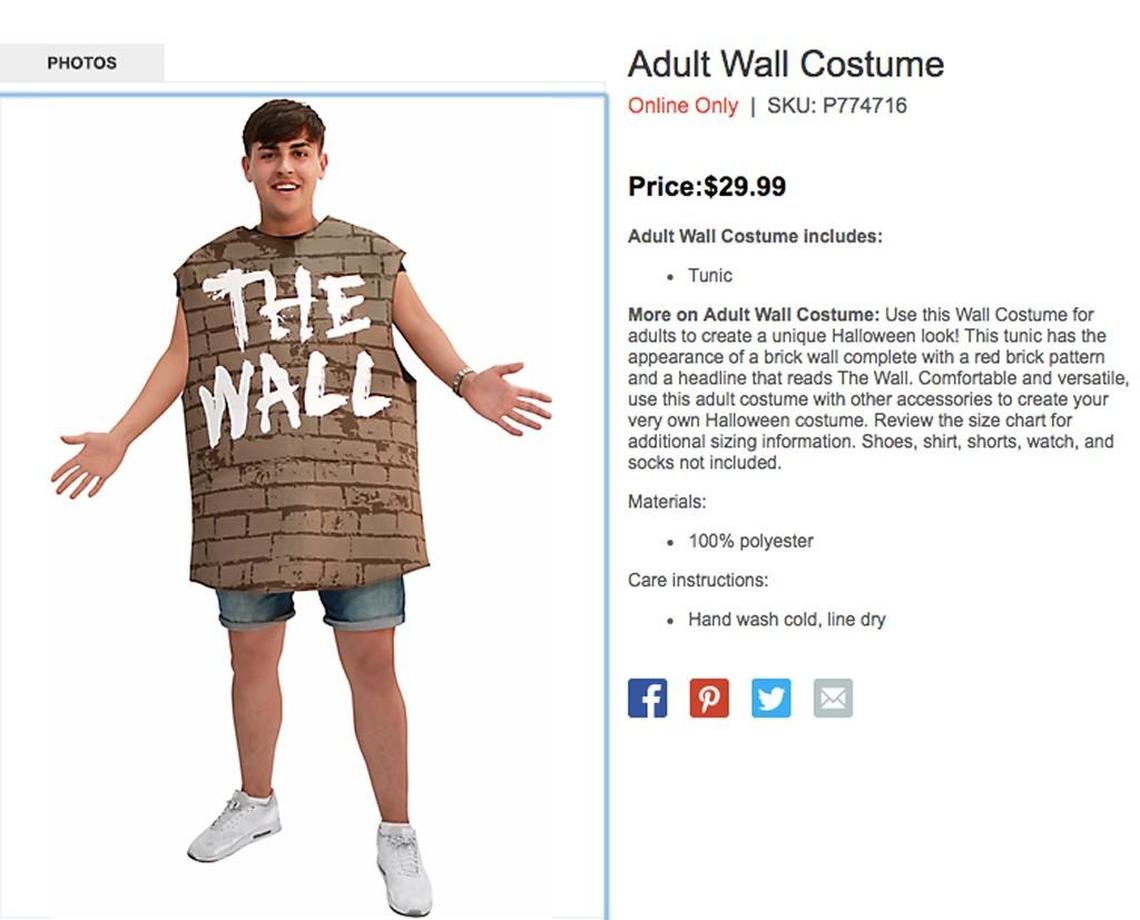
Task: Click the Materials label
Action: 667,502
